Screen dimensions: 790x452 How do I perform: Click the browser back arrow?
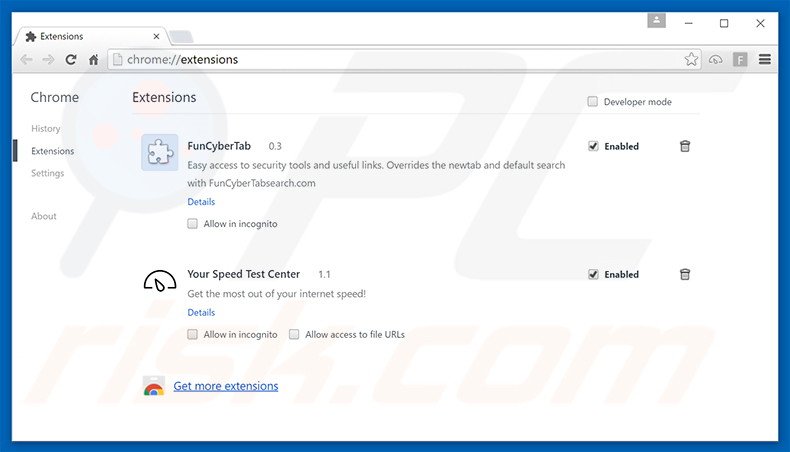pos(26,60)
